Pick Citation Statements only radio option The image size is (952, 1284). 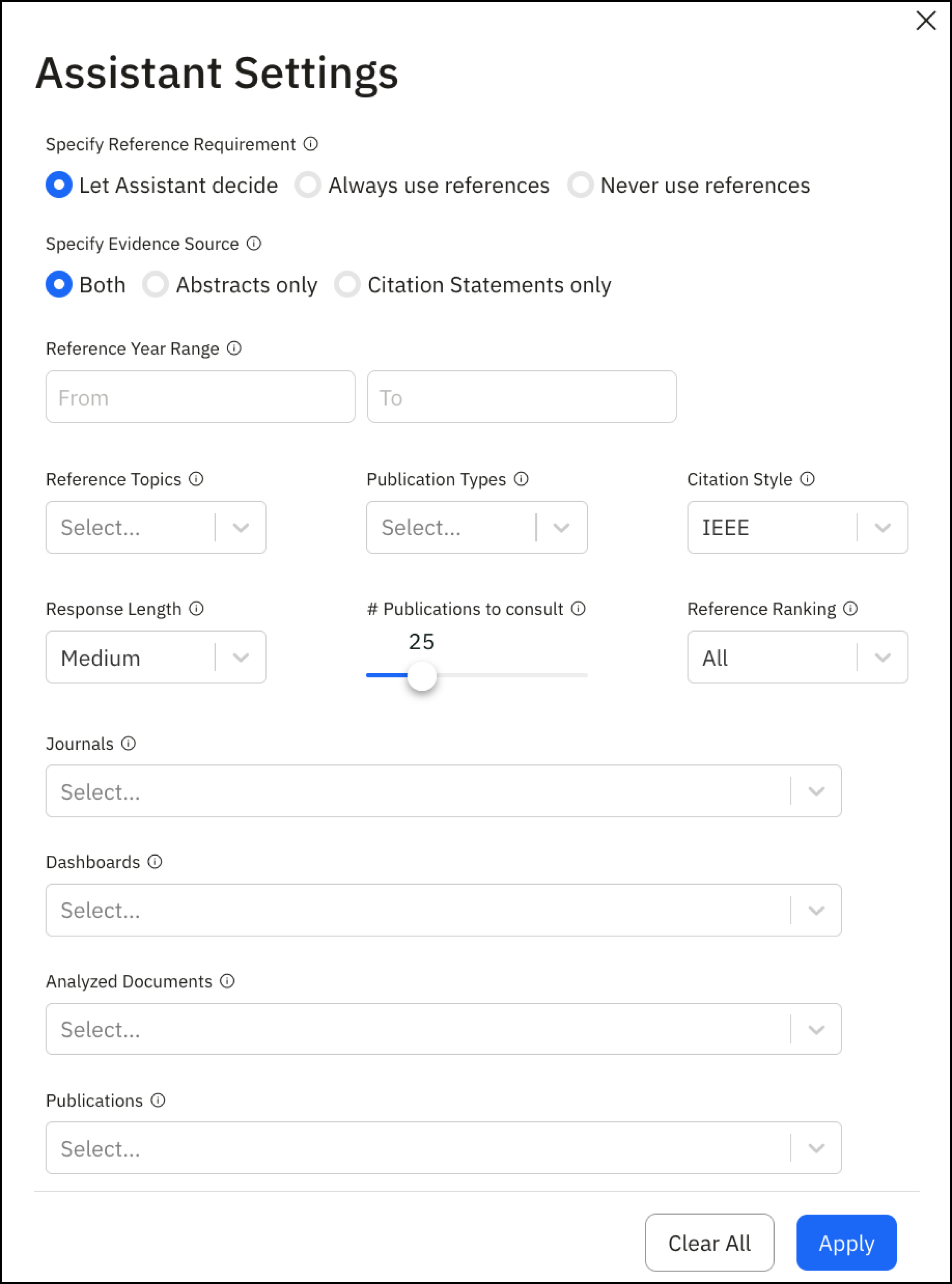[x=347, y=285]
